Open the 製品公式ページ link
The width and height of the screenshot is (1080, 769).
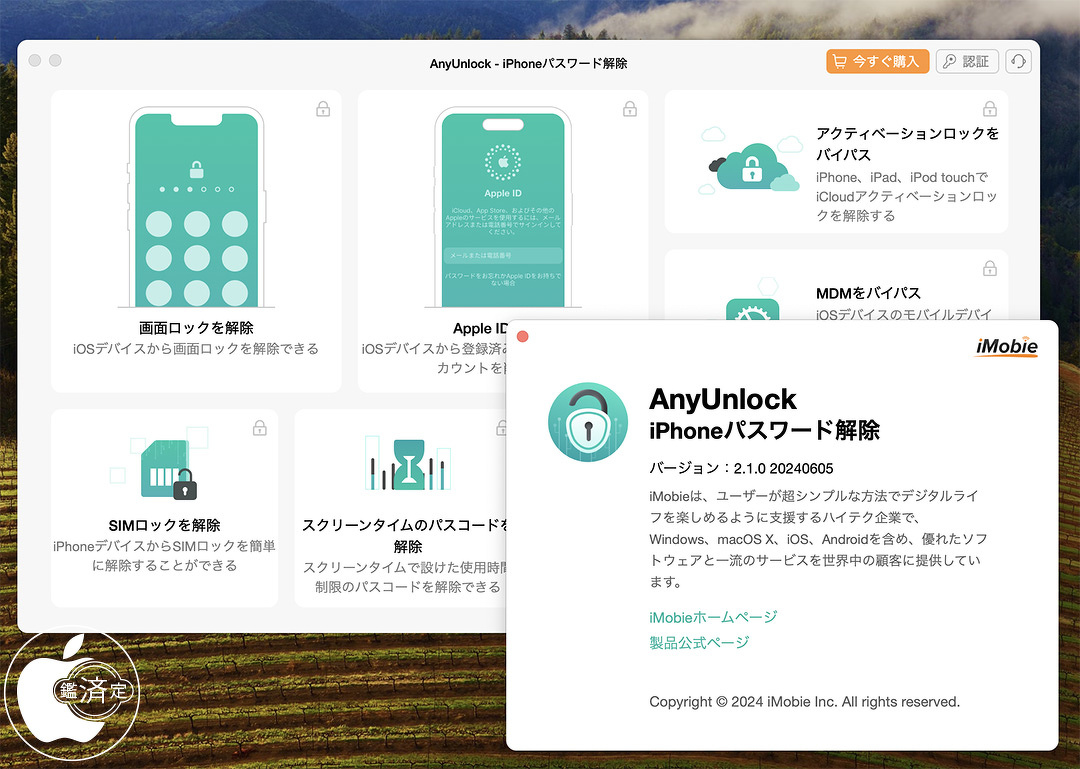click(x=699, y=642)
